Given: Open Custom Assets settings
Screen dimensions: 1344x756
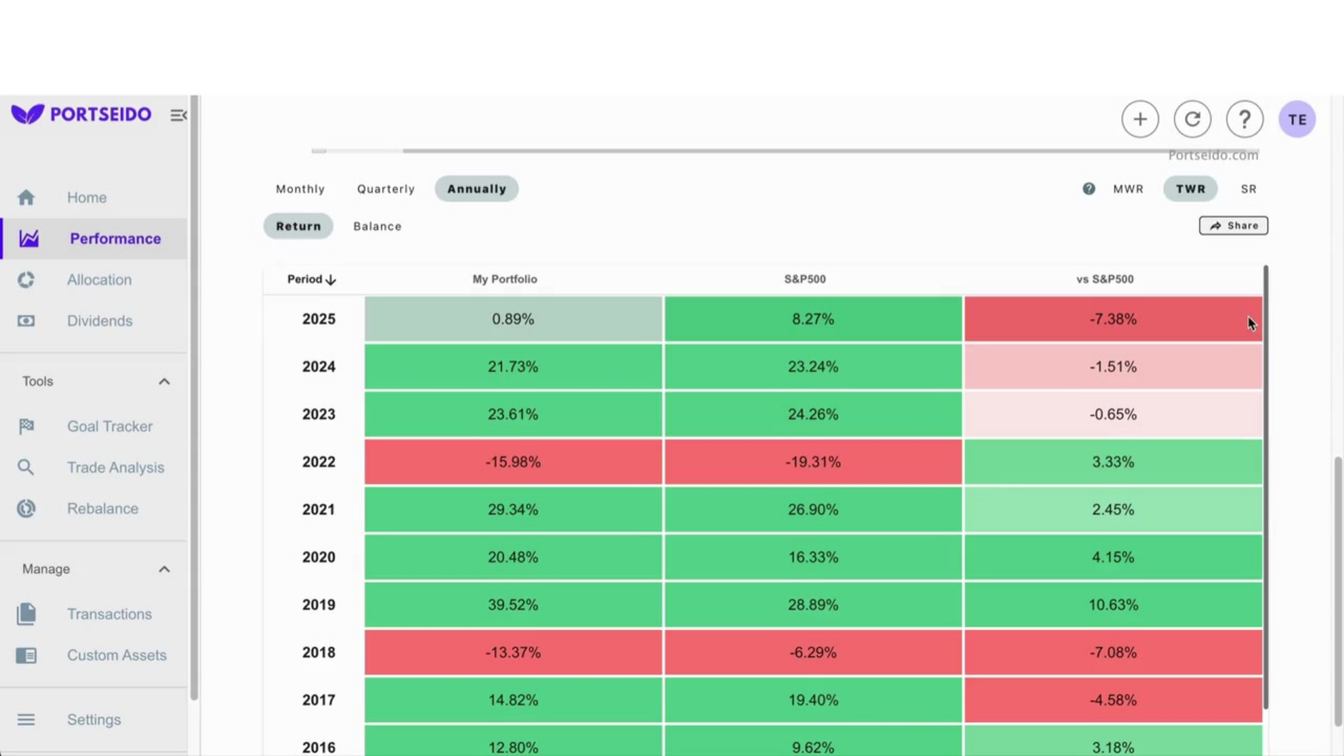Looking at the screenshot, I should [x=116, y=655].
